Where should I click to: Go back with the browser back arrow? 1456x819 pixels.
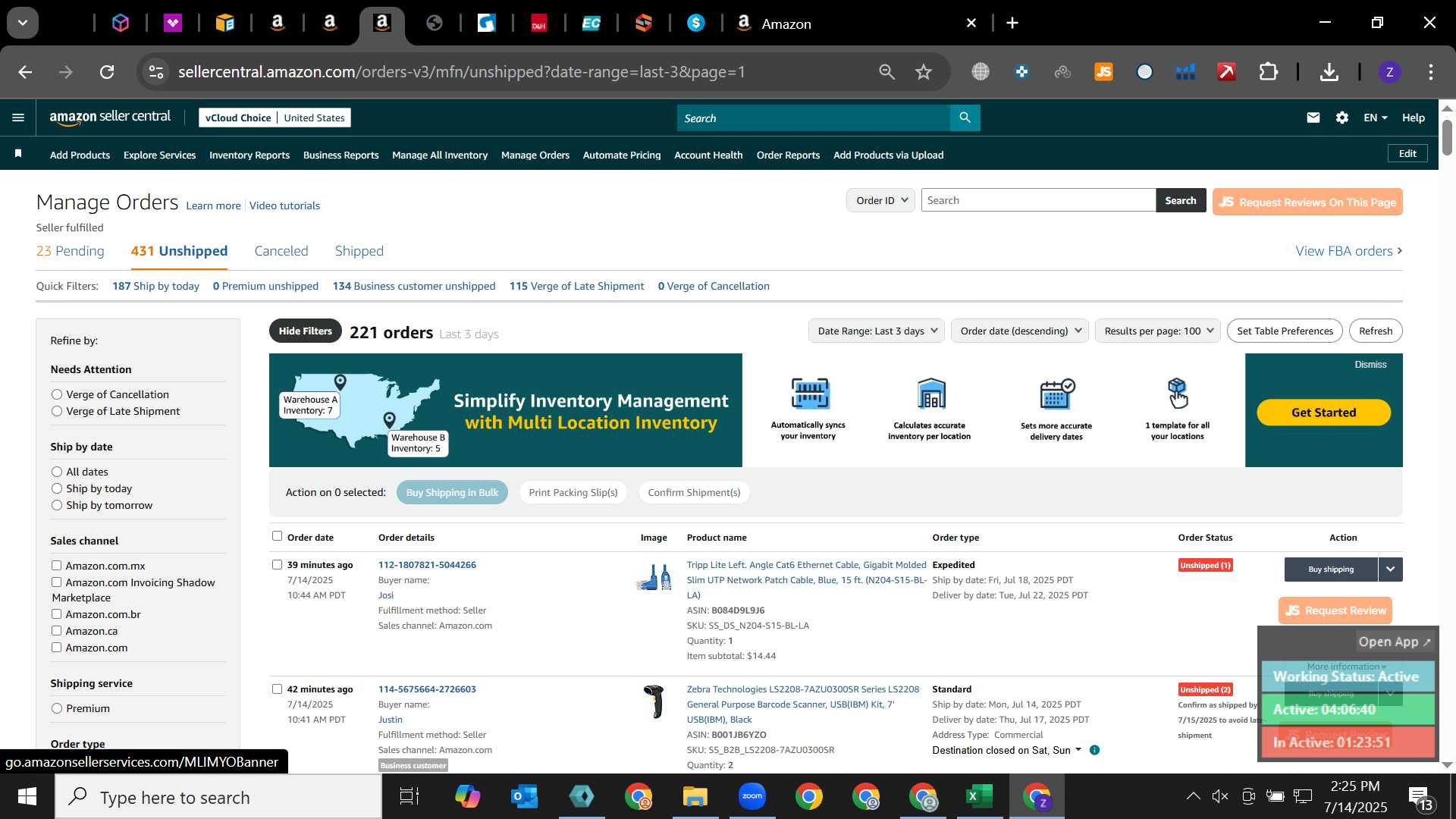[25, 72]
